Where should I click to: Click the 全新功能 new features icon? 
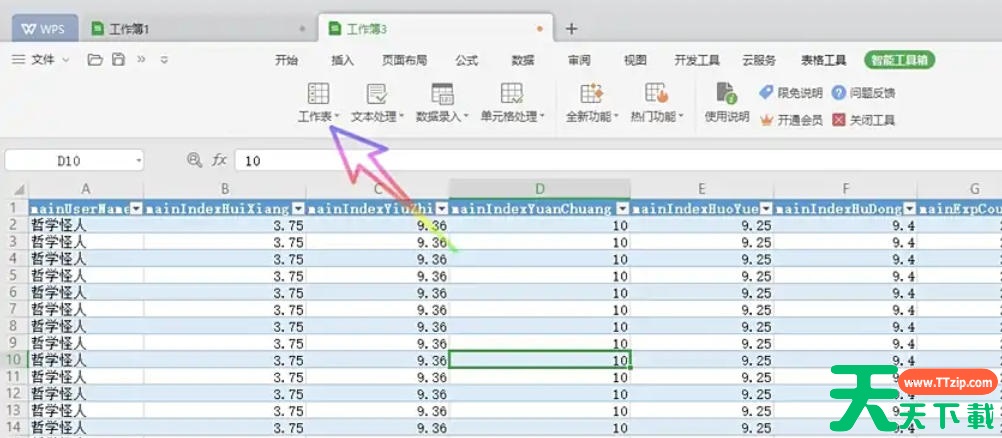[588, 95]
